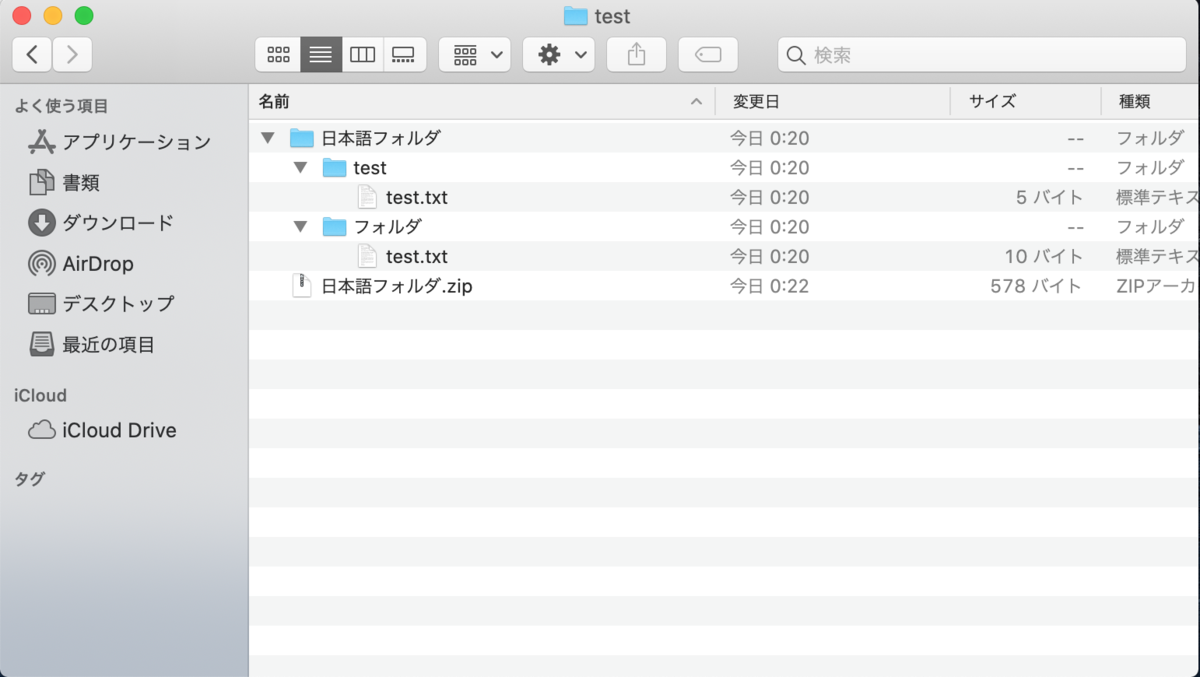Image resolution: width=1200 pixels, height=677 pixels.
Task: Switch to icon view in the toolbar
Action: [x=278, y=54]
